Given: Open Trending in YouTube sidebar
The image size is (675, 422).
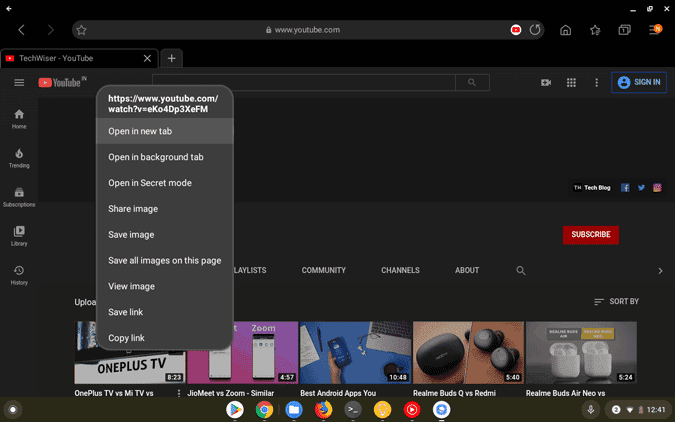Looking at the screenshot, I should click(19, 158).
